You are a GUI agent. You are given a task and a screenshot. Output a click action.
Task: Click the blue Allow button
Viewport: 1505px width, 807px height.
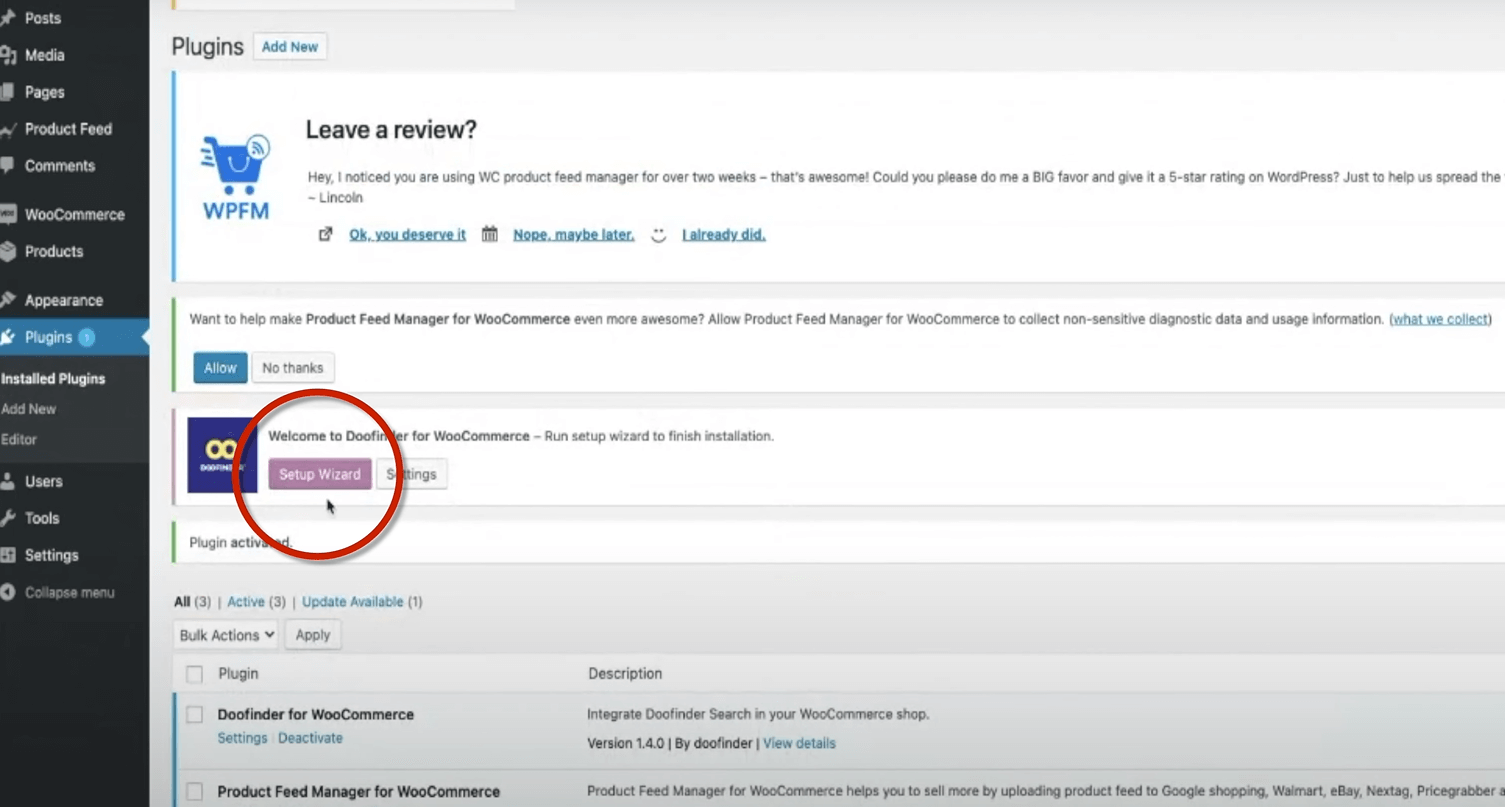coord(220,368)
